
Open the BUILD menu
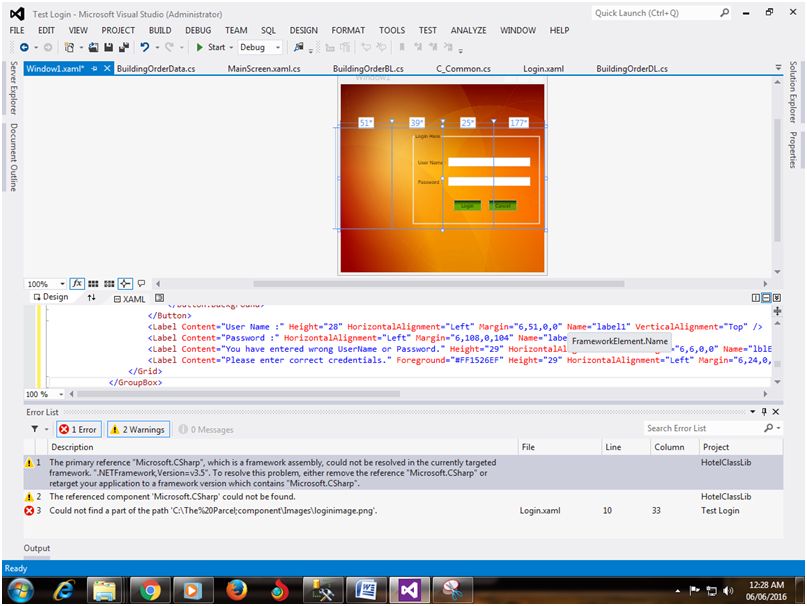coord(160,30)
